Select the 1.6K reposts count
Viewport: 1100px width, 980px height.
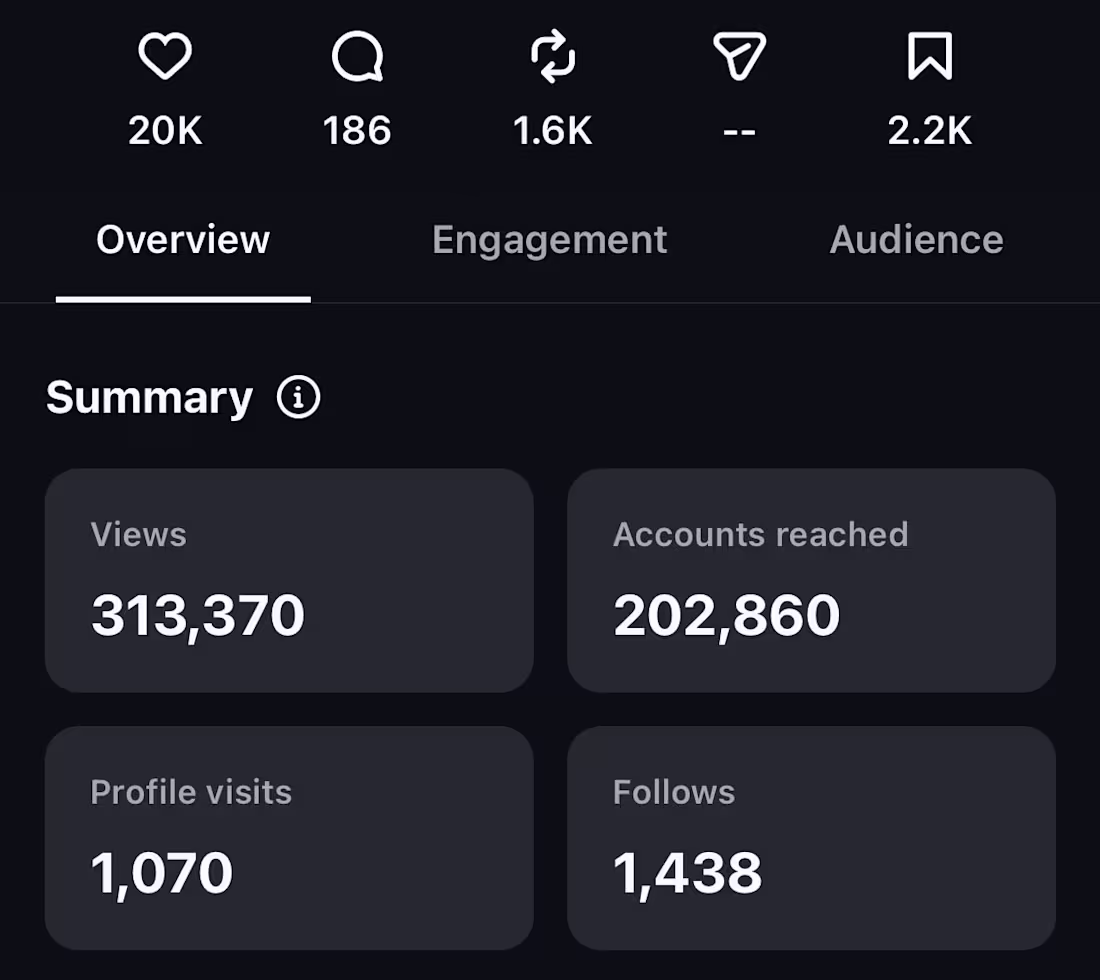click(553, 130)
